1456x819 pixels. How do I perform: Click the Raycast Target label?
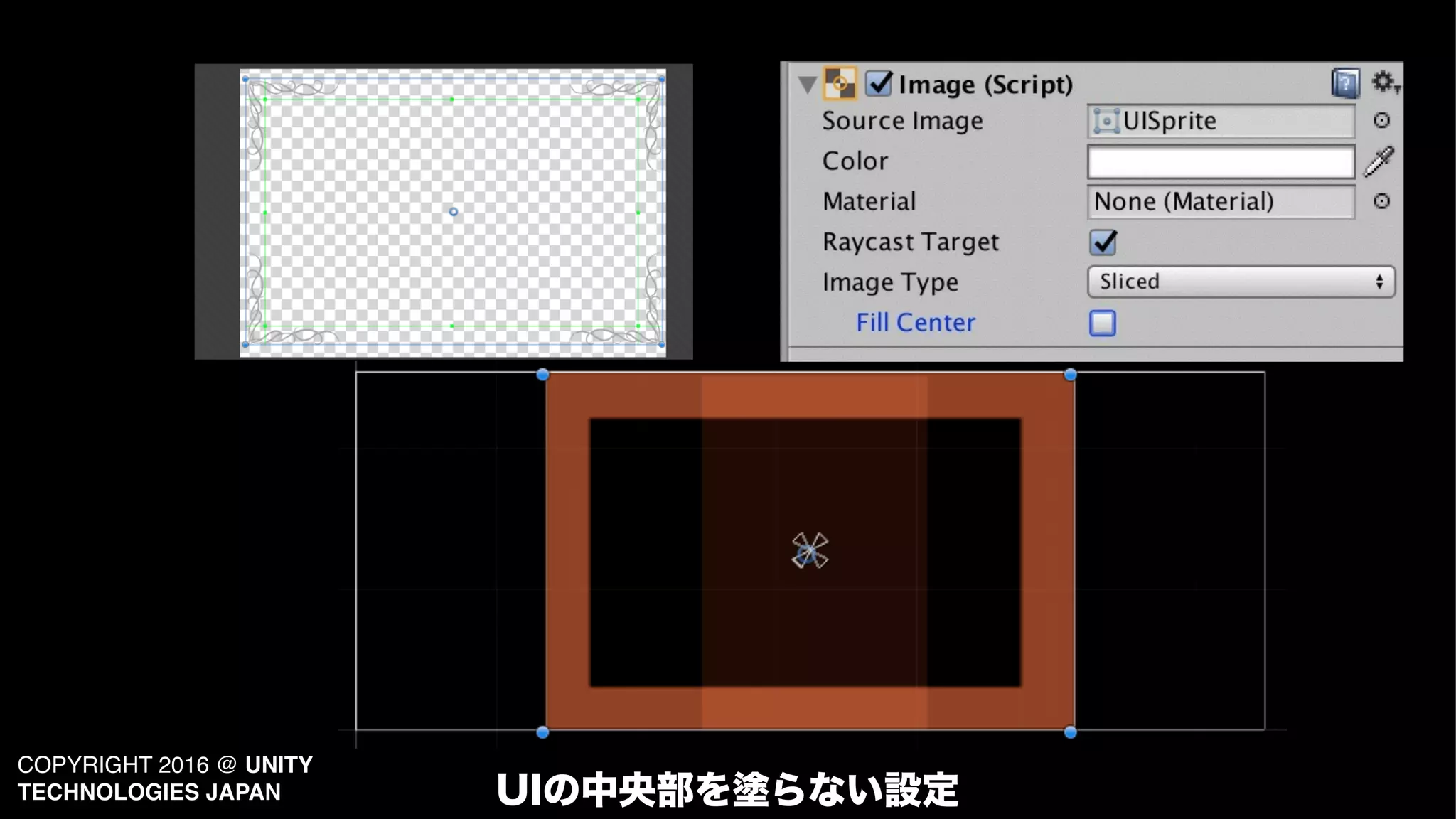coord(911,242)
